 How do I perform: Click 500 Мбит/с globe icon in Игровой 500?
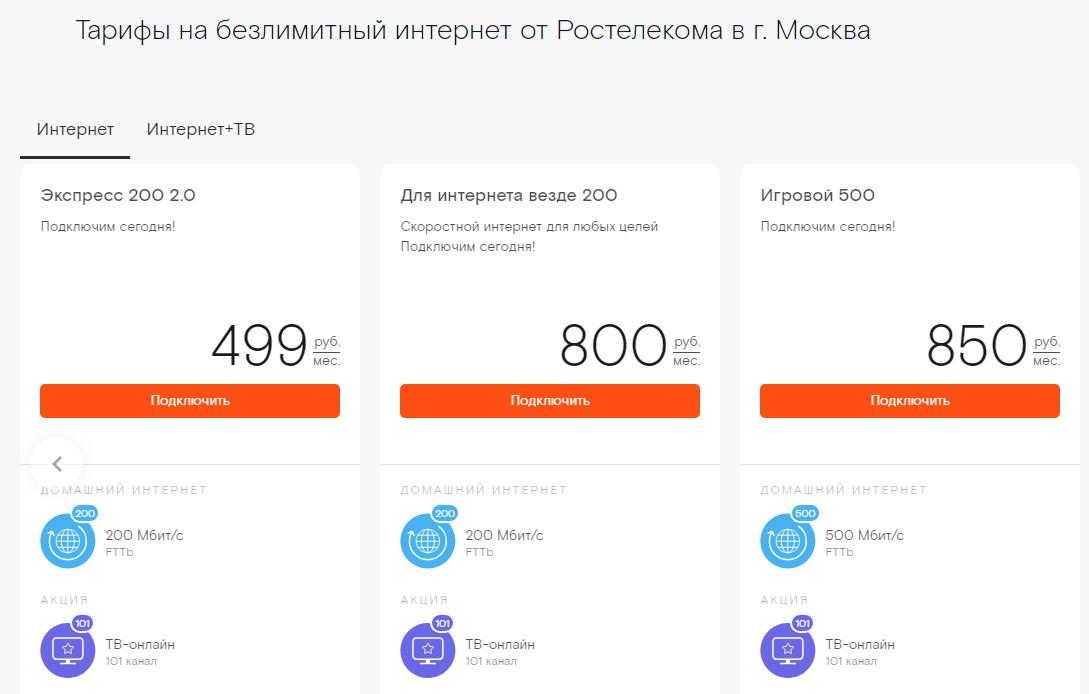787,541
